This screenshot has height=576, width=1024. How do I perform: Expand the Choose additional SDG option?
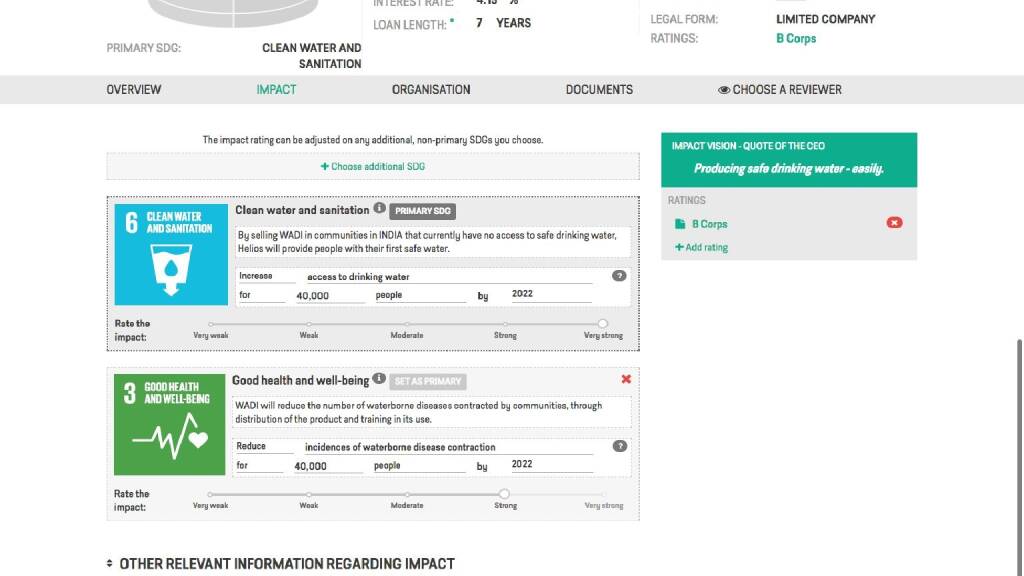tap(373, 166)
